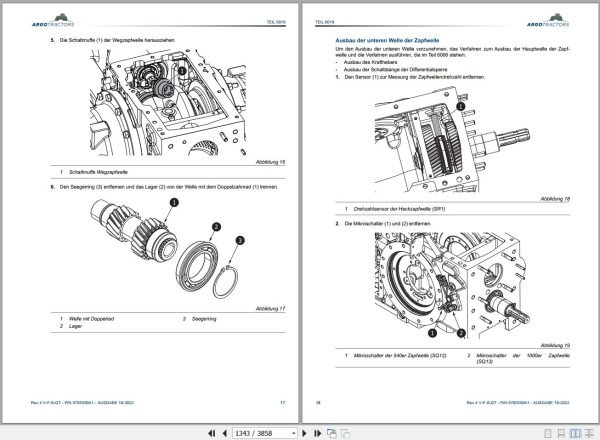This screenshot has height=440, width=600.
Task: Click the legend entry 'Seegering'
Action: (204, 319)
